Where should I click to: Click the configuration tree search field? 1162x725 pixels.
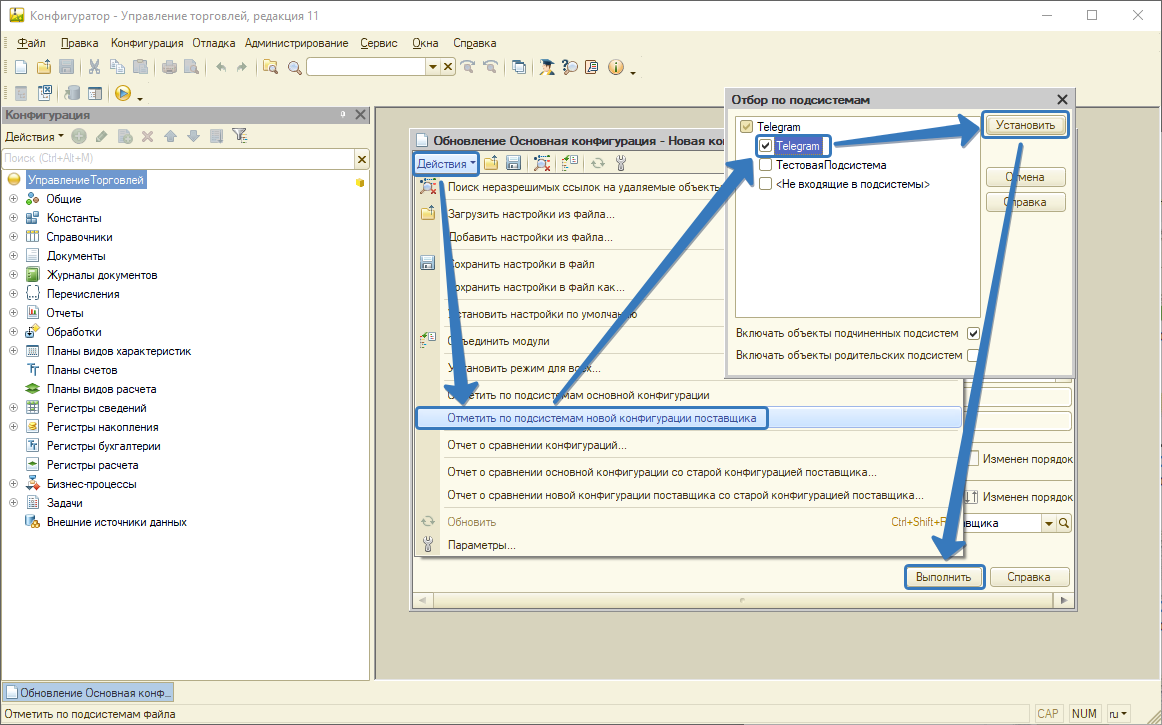[178, 158]
